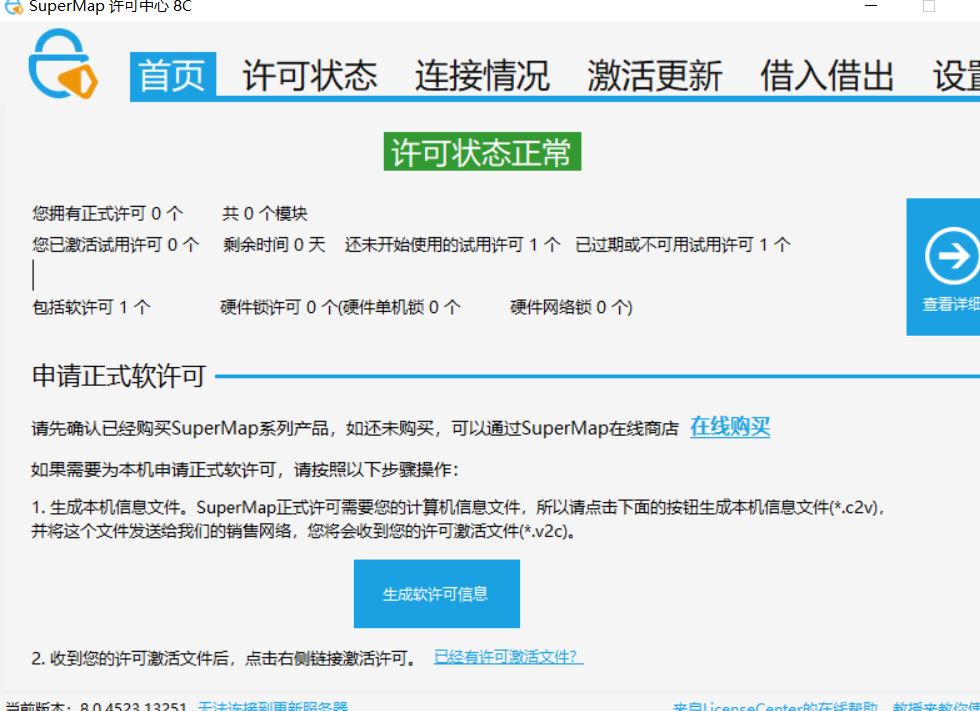Click the 包括软许可 1 个 text
Viewport: 980px width, 711px height.
92,307
